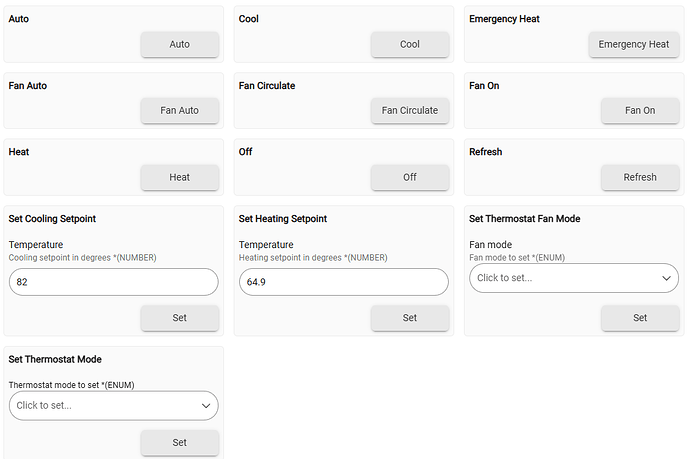Turn the thermostat Off with its button

tap(410, 177)
